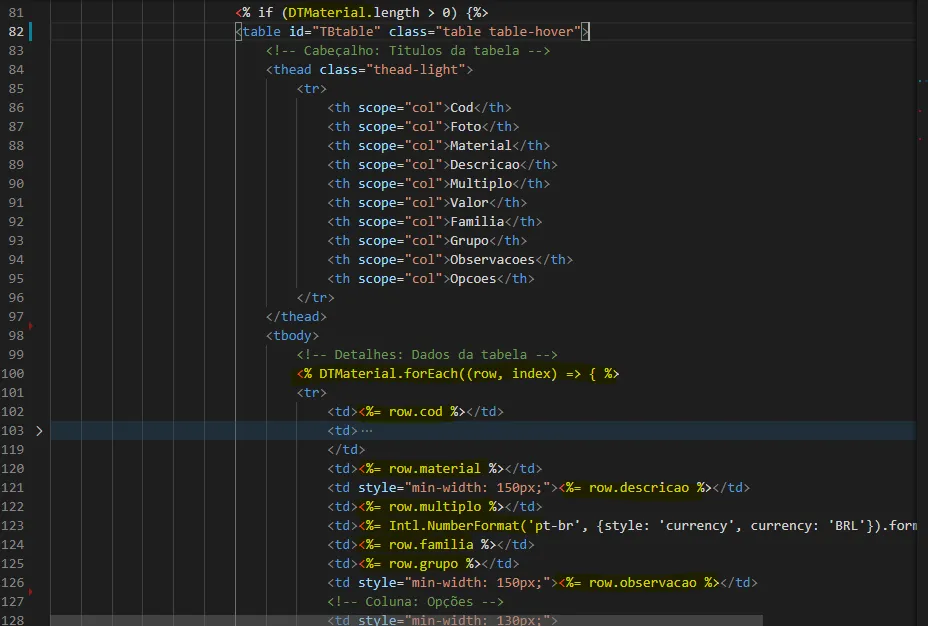Place cursor on the Cod header text

tap(462, 108)
